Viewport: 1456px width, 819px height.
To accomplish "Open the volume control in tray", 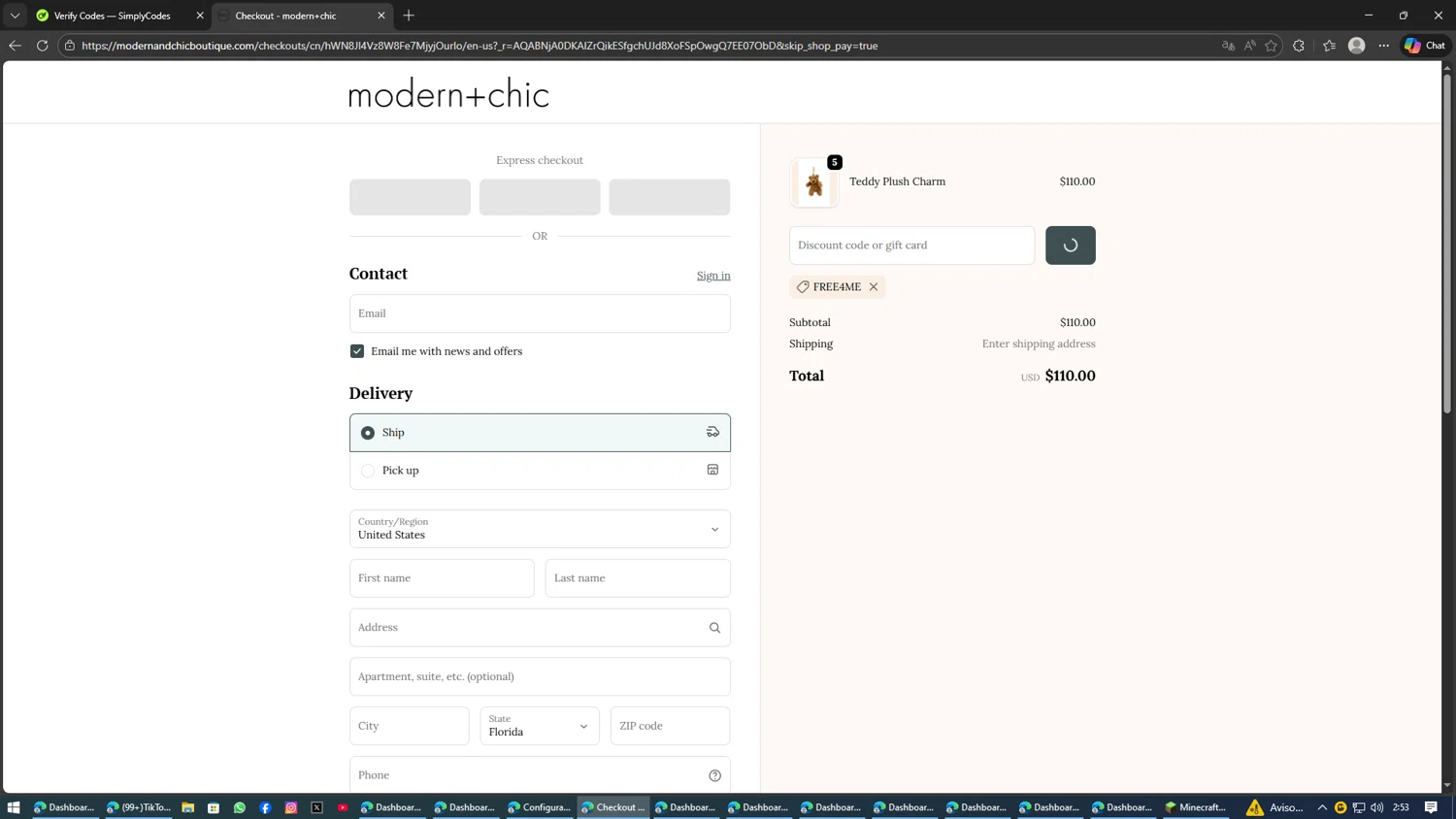I will tap(1377, 807).
